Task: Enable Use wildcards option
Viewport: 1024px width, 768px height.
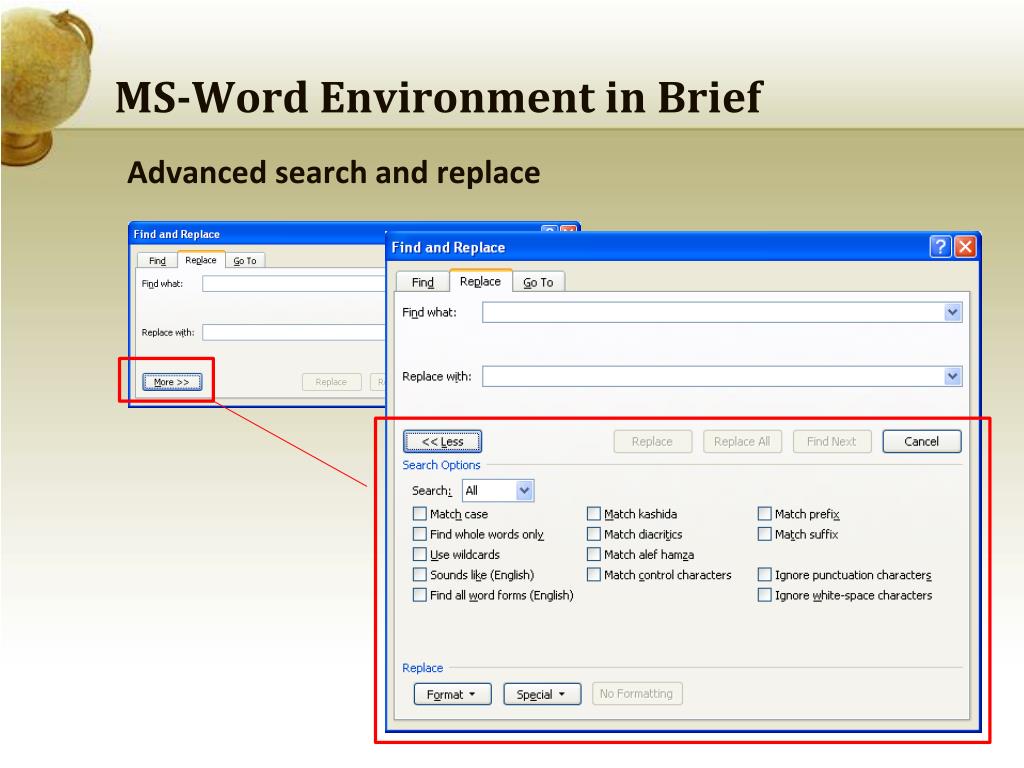Action: [420, 554]
